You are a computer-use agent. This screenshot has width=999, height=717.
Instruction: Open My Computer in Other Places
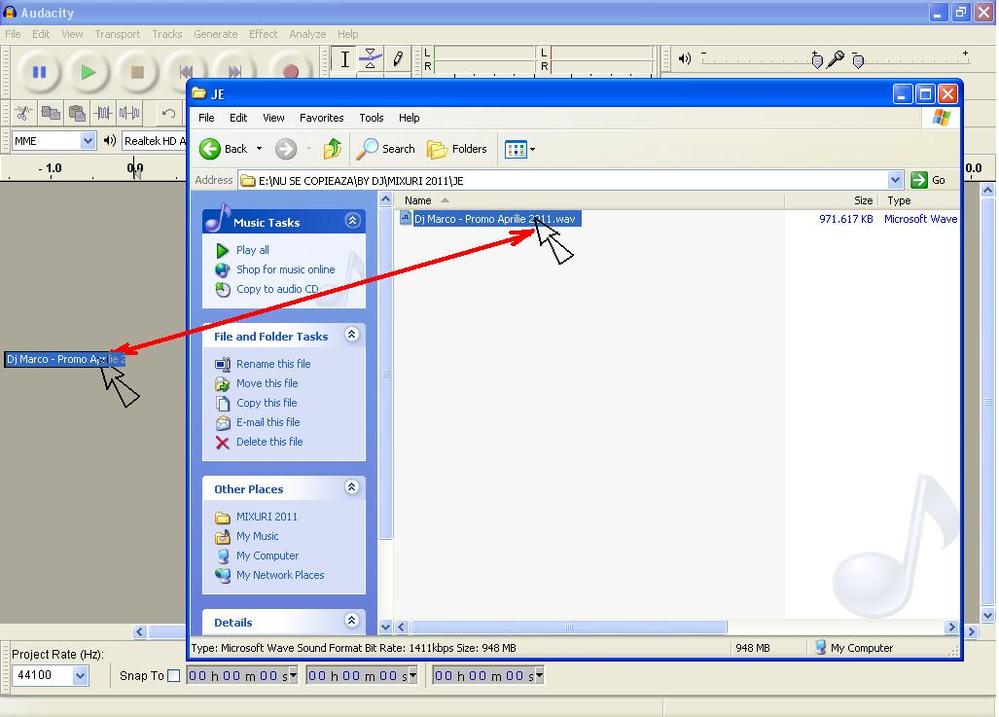(267, 556)
